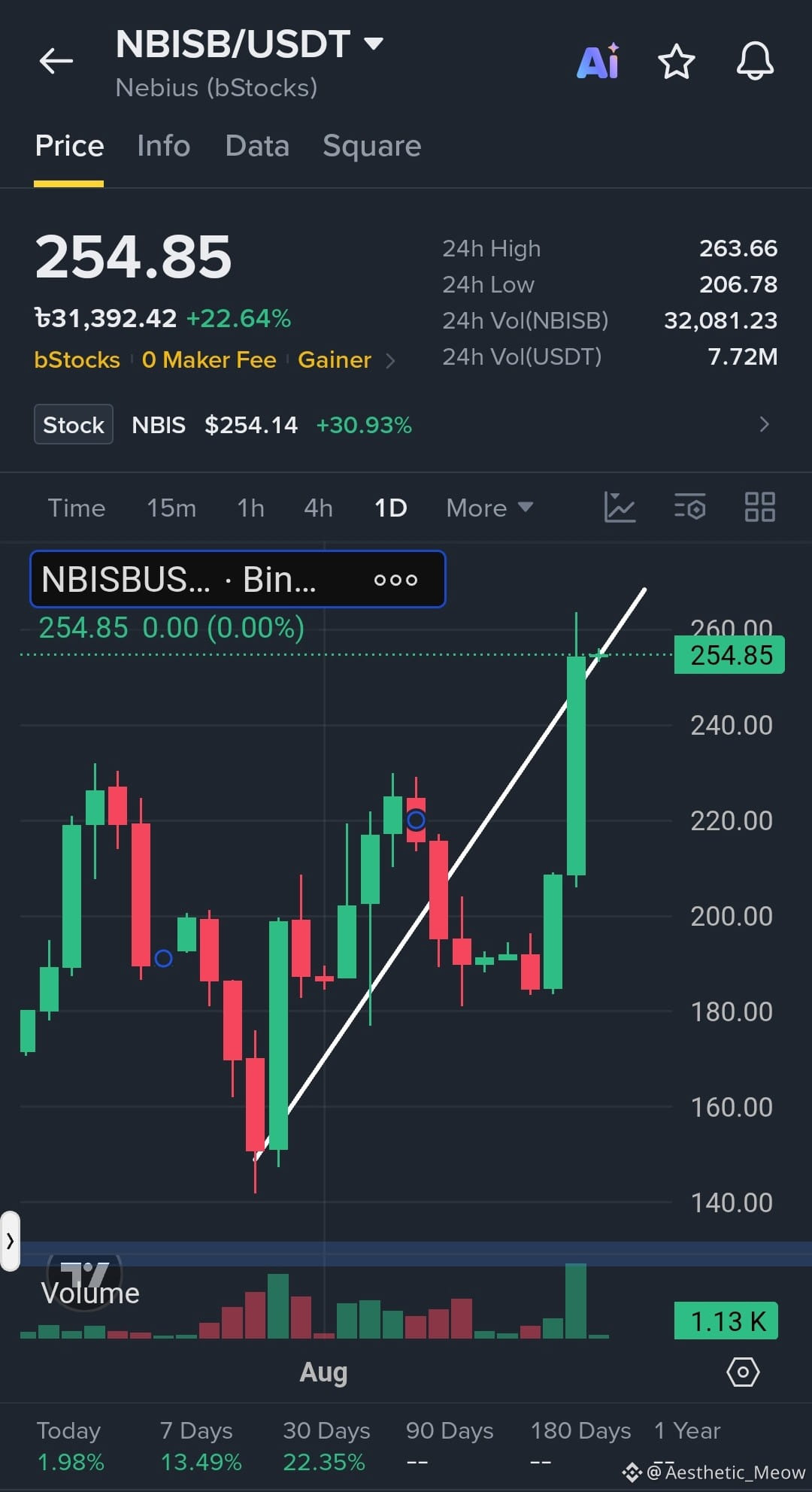Tap the +30.93% stock change
The height and width of the screenshot is (1492, 812).
[x=364, y=426]
